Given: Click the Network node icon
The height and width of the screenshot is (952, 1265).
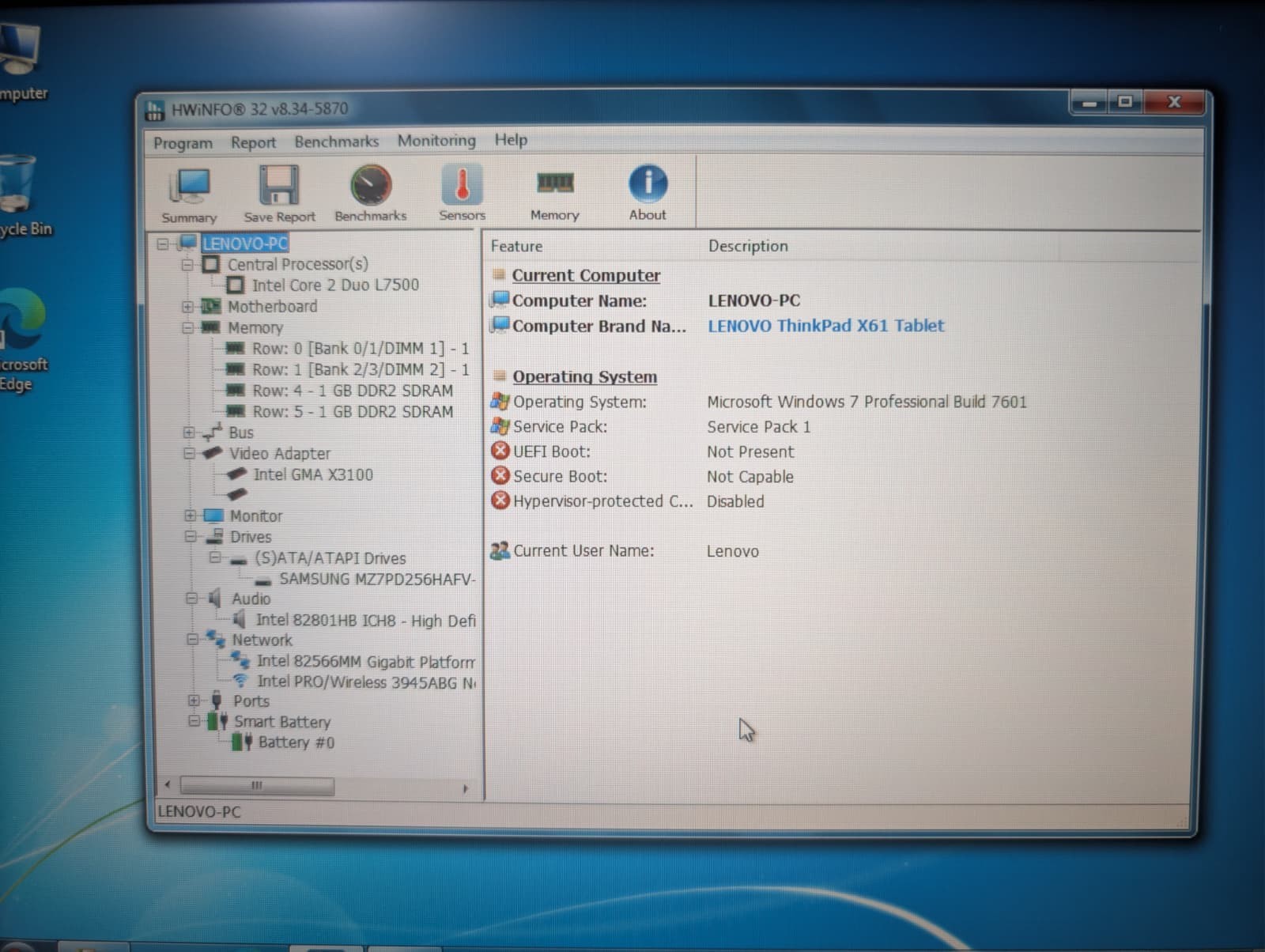Looking at the screenshot, I should [215, 638].
